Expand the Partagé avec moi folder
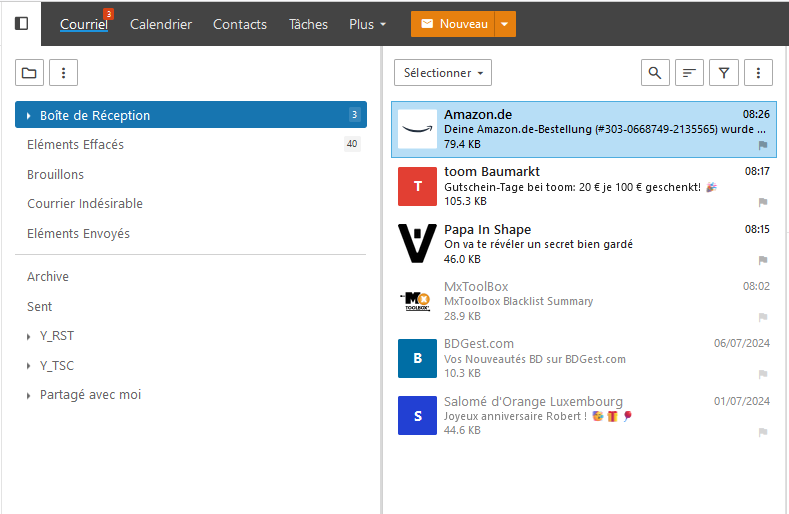This screenshot has height=514, width=789. tap(29, 396)
